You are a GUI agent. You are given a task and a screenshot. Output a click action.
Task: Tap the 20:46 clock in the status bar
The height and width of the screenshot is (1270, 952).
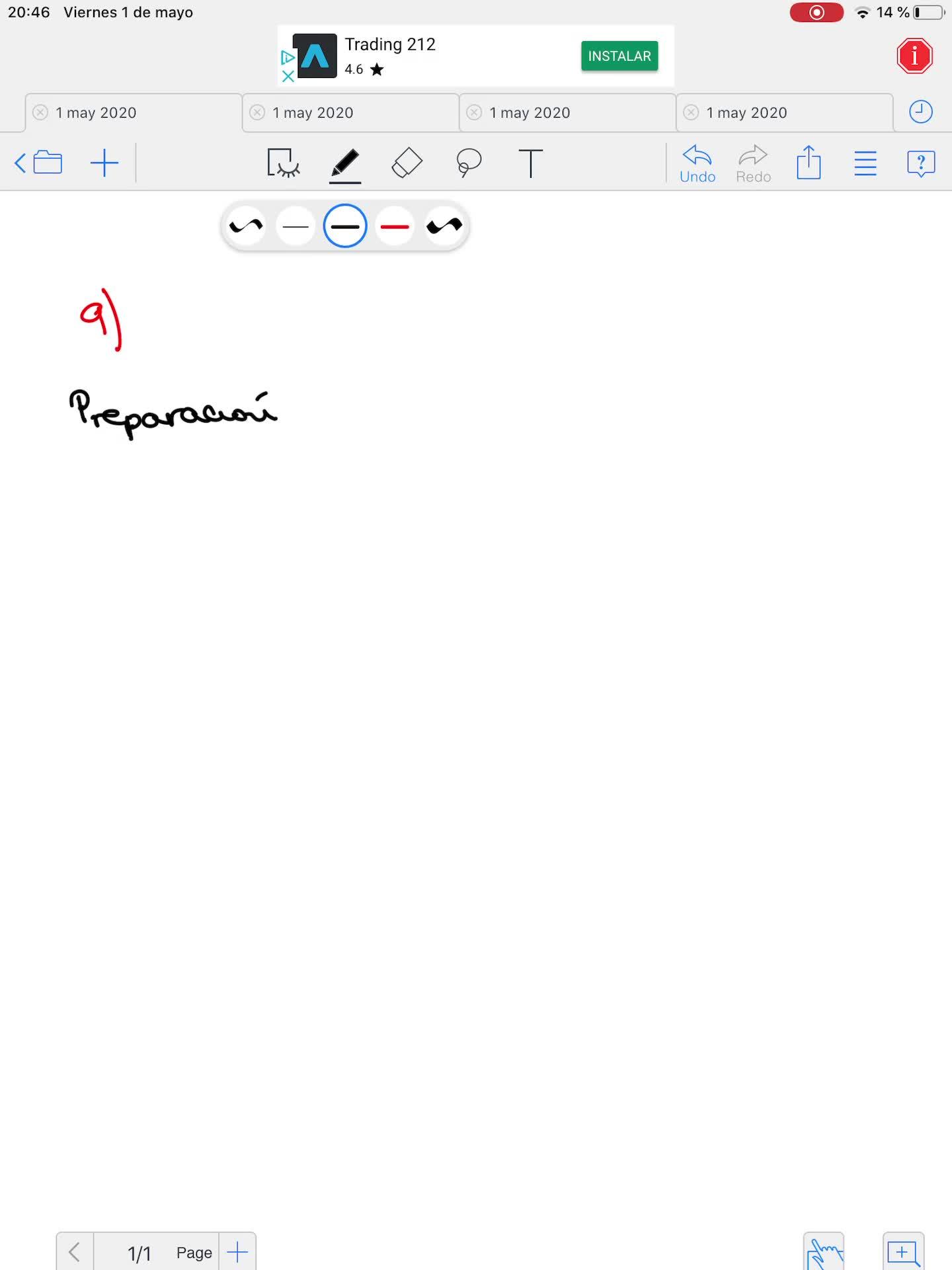[x=29, y=13]
